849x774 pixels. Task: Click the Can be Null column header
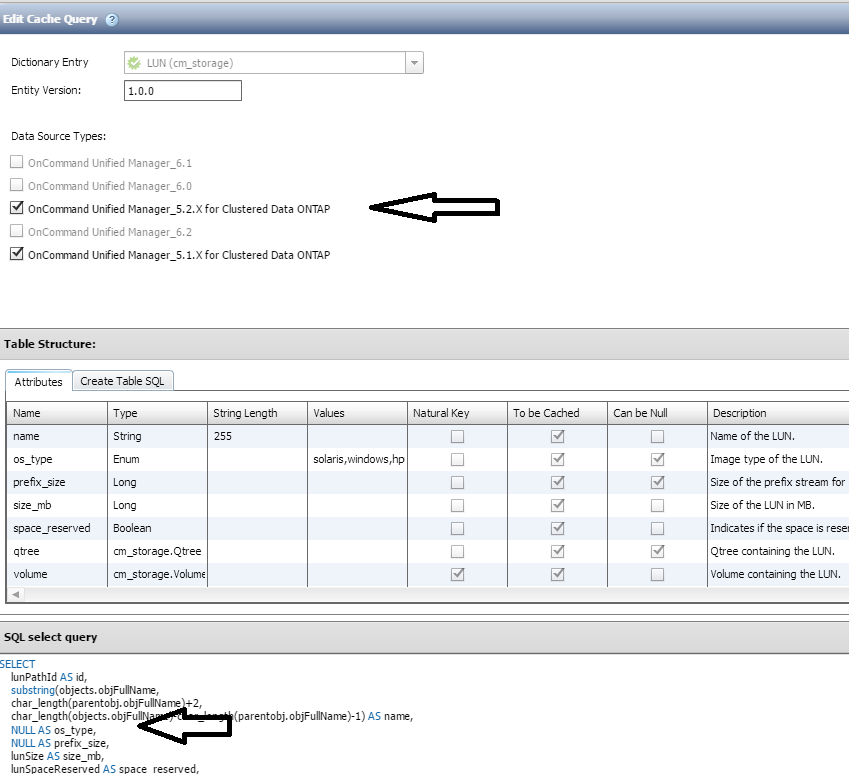[657, 413]
